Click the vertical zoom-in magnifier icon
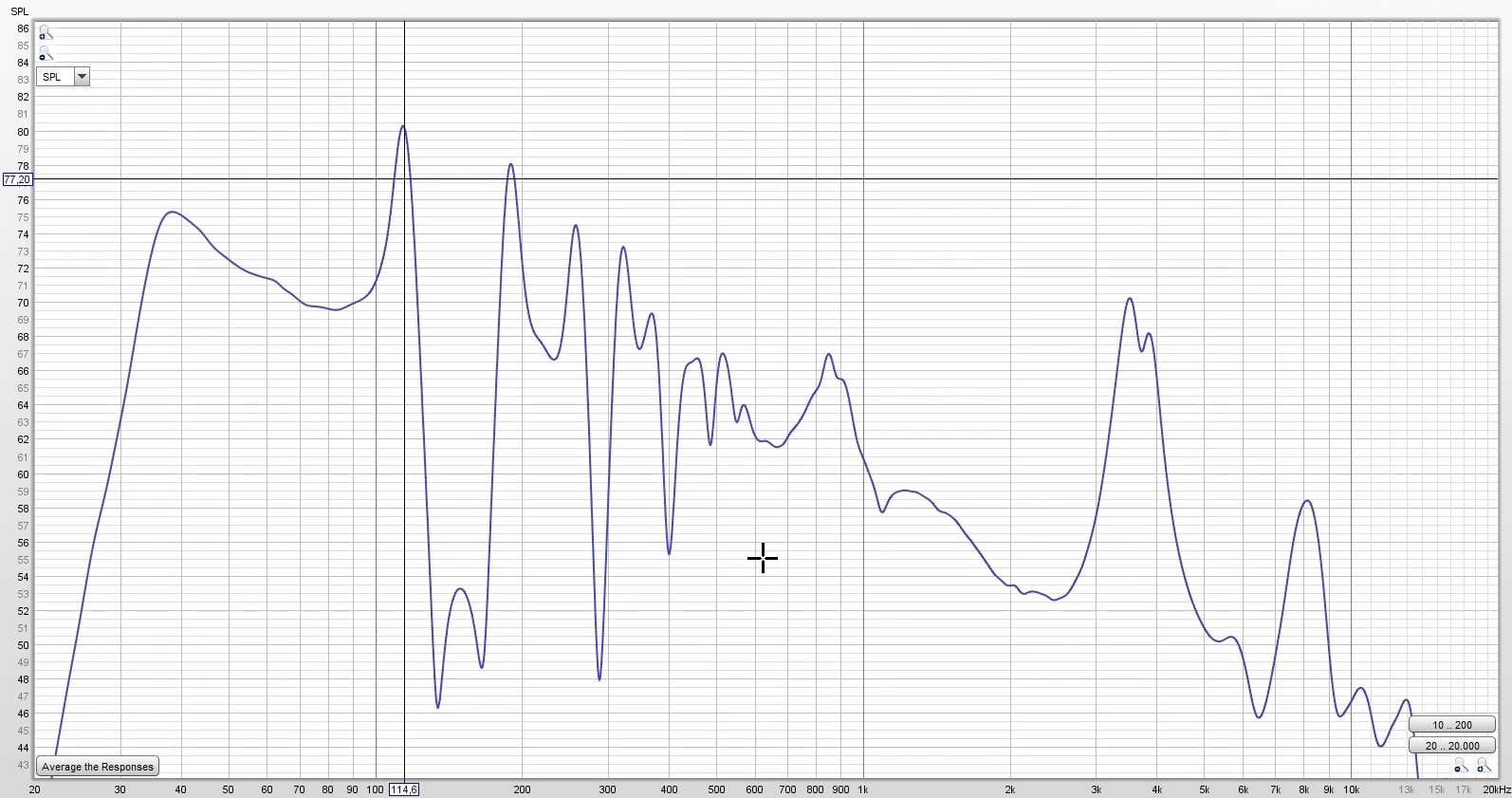 click(46, 33)
